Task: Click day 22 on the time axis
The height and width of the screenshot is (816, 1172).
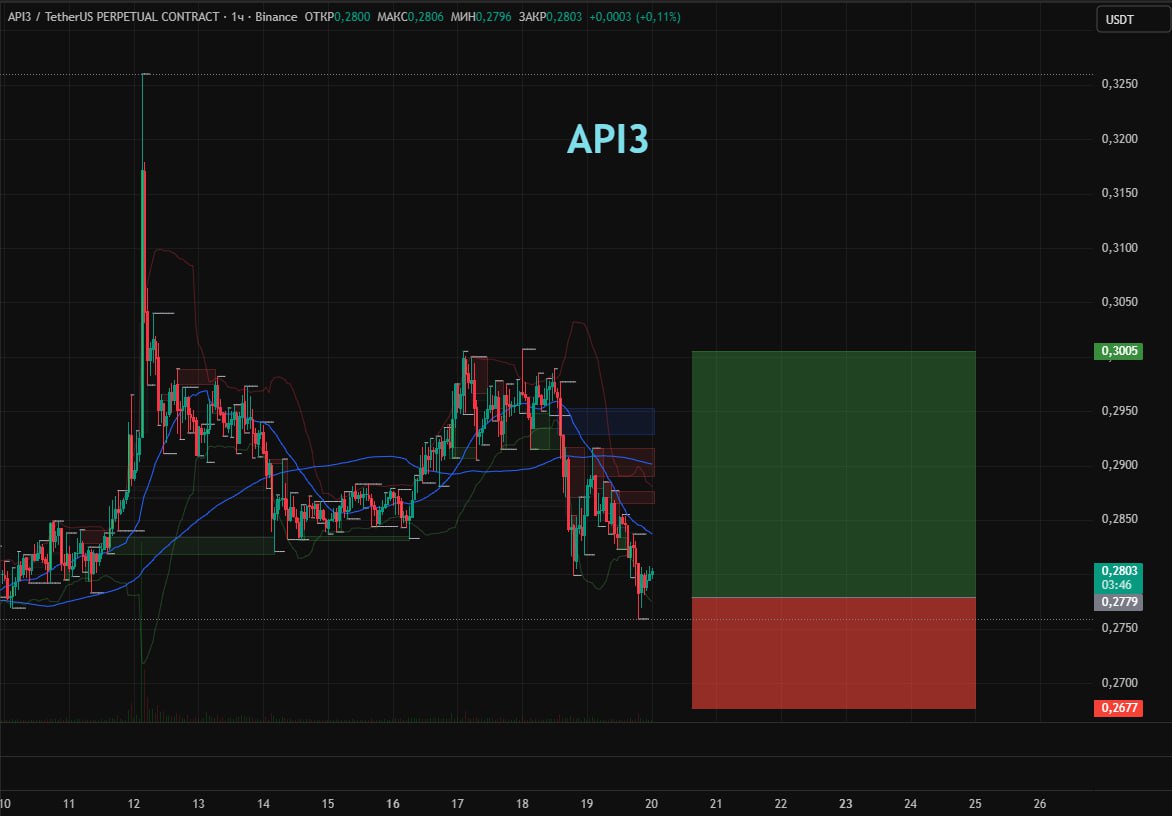Action: (x=780, y=804)
